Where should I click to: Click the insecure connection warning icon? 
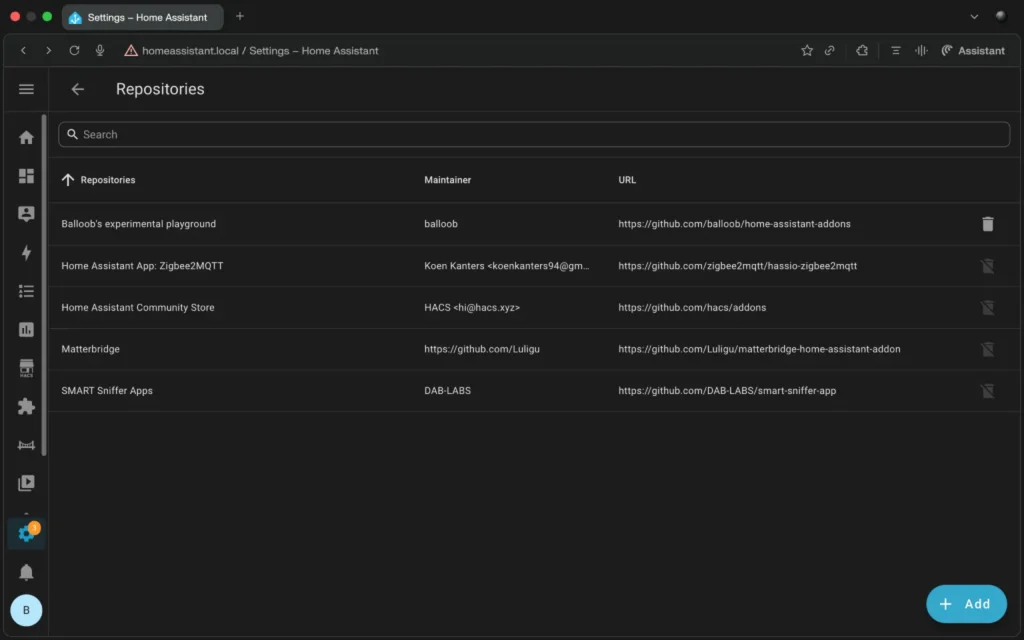(x=131, y=50)
